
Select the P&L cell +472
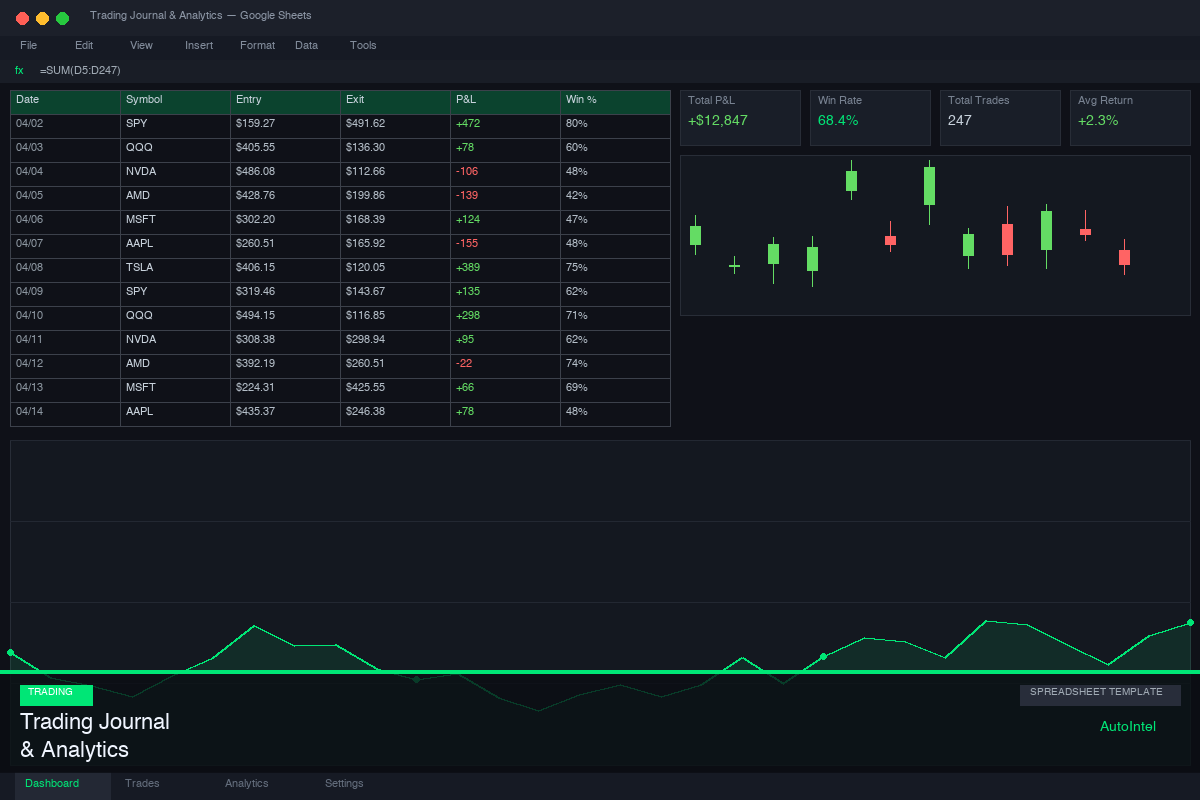(x=505, y=124)
